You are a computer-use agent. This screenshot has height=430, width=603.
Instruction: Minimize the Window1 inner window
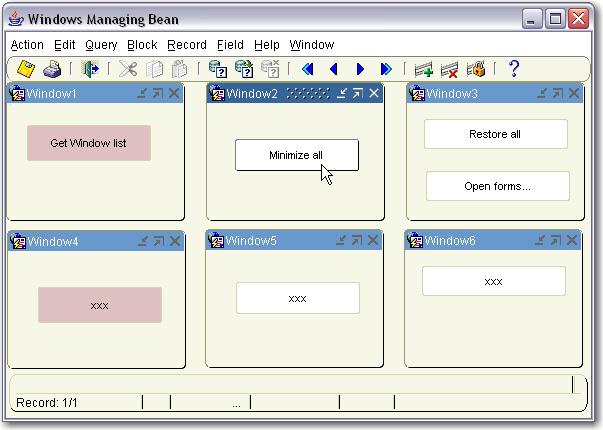coord(142,93)
